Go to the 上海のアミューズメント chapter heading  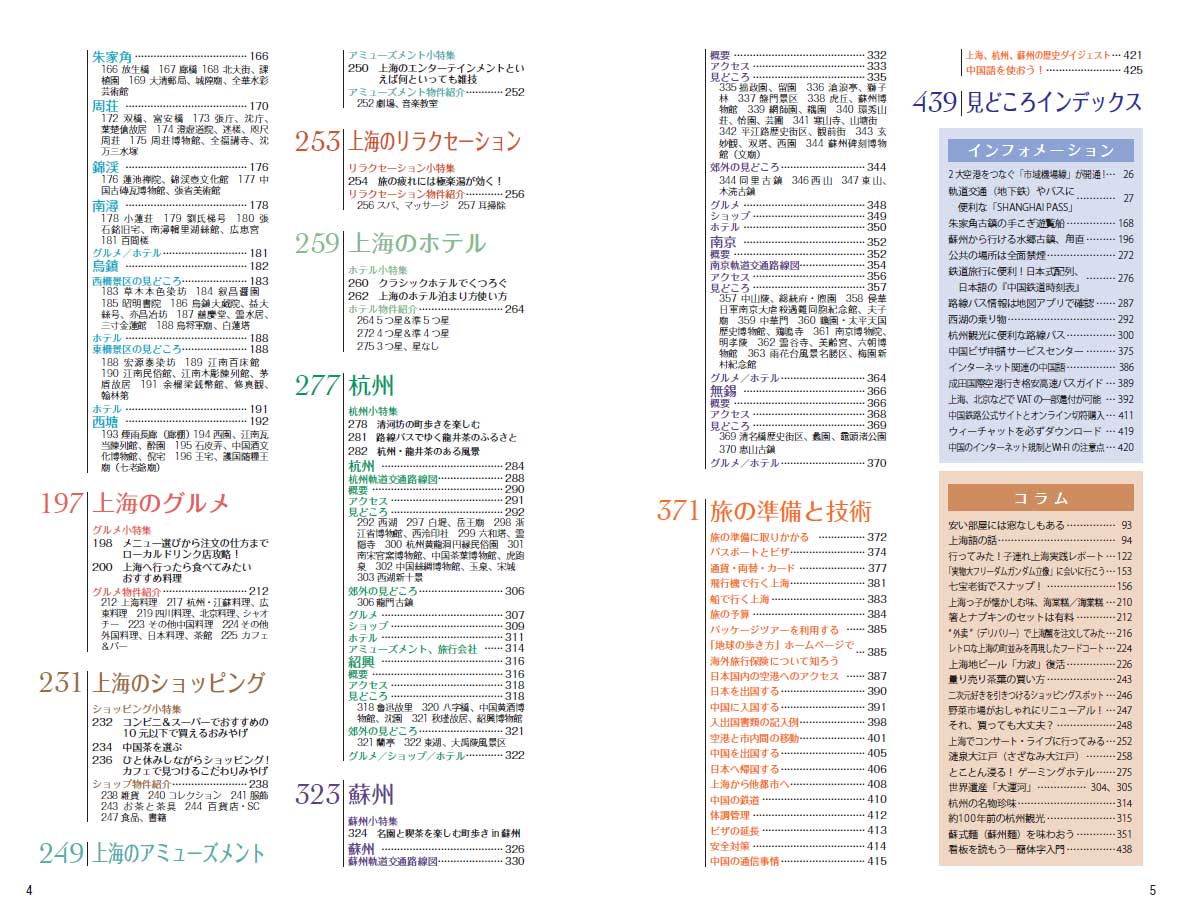click(178, 853)
